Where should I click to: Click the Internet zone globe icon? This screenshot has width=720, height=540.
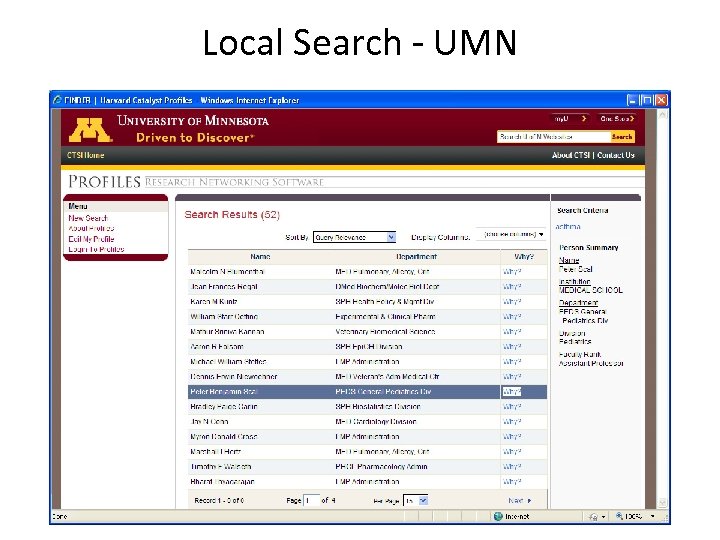(498, 517)
